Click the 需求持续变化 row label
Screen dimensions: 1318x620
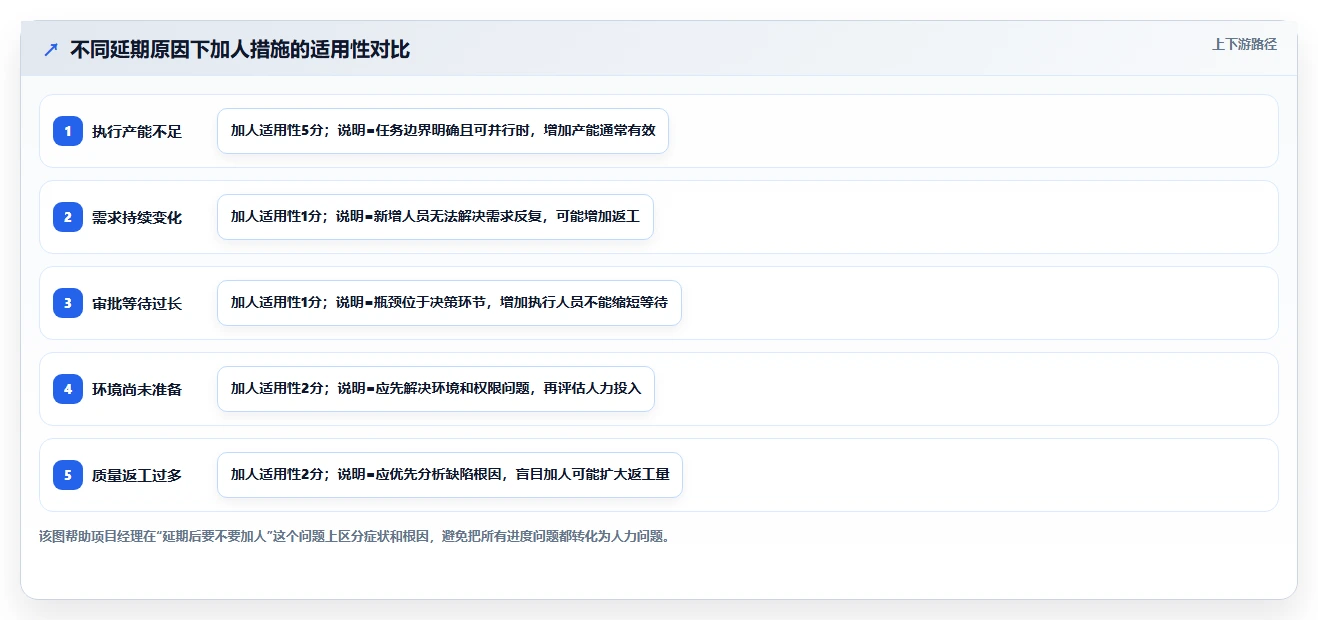point(137,217)
